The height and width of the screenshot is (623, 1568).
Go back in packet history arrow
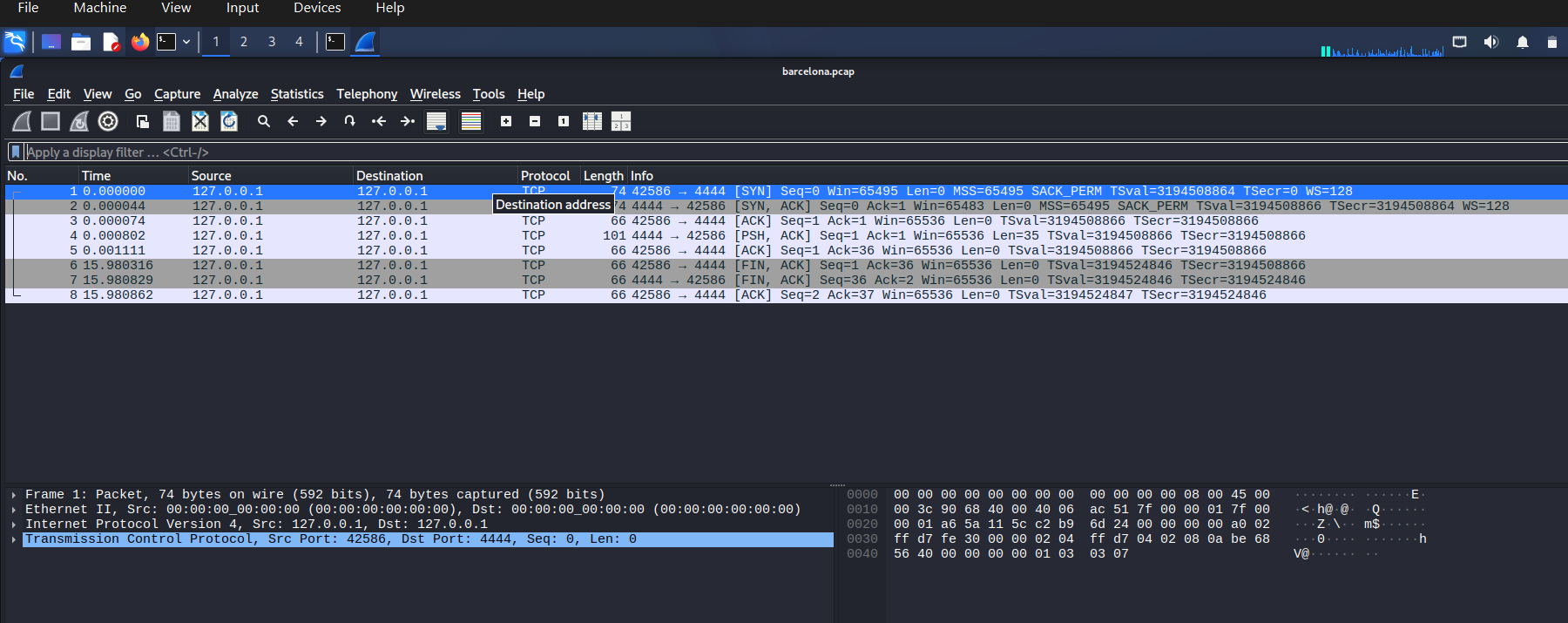[293, 121]
